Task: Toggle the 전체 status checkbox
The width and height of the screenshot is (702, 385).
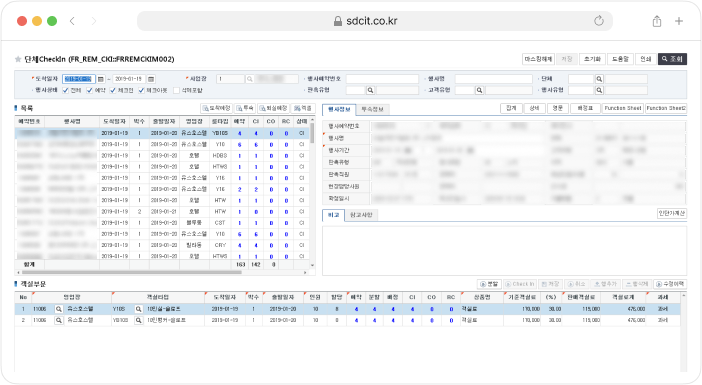Action: click(x=66, y=90)
